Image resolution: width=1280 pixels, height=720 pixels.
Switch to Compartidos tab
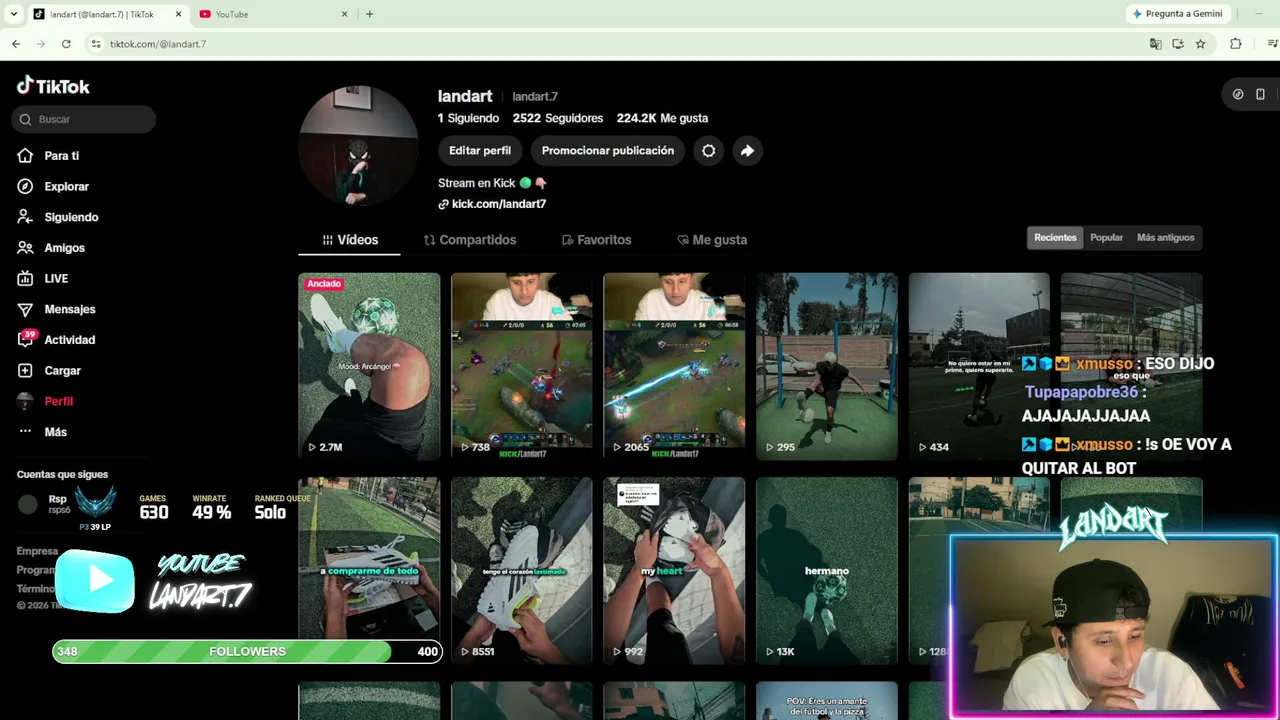470,240
